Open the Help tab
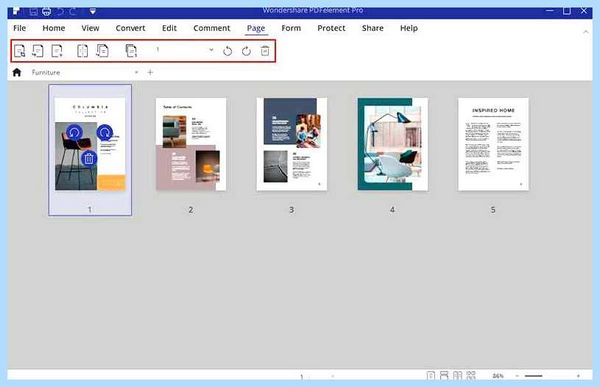 click(x=409, y=28)
